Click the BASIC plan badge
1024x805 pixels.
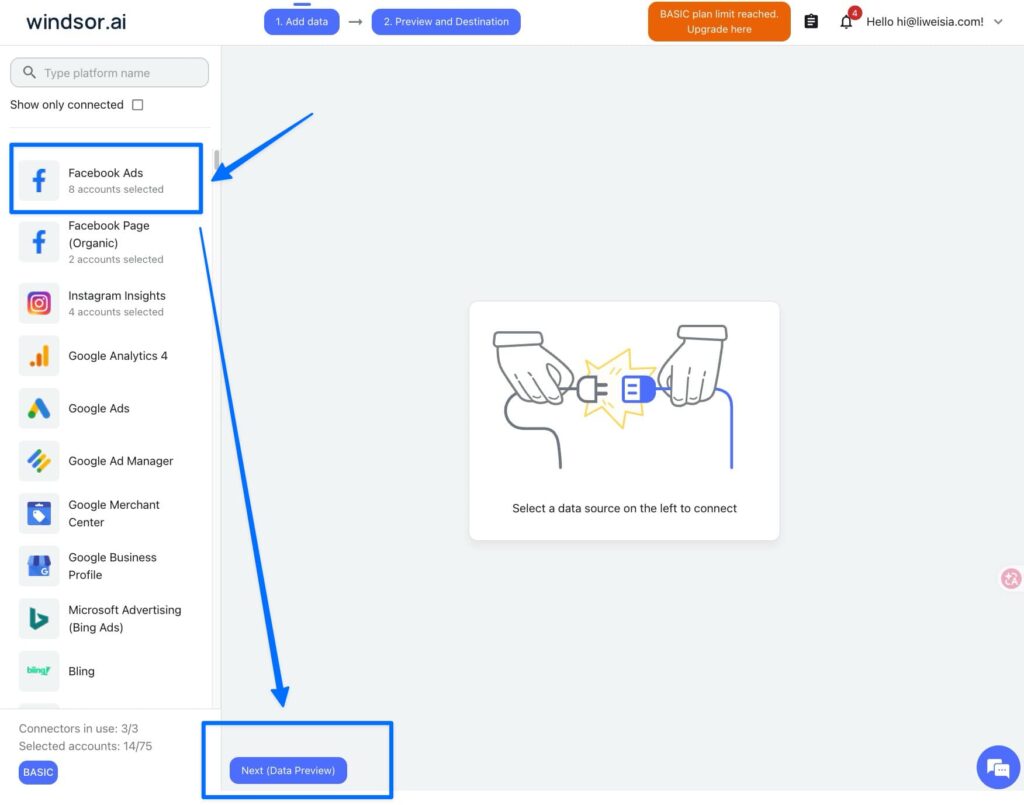(38, 772)
